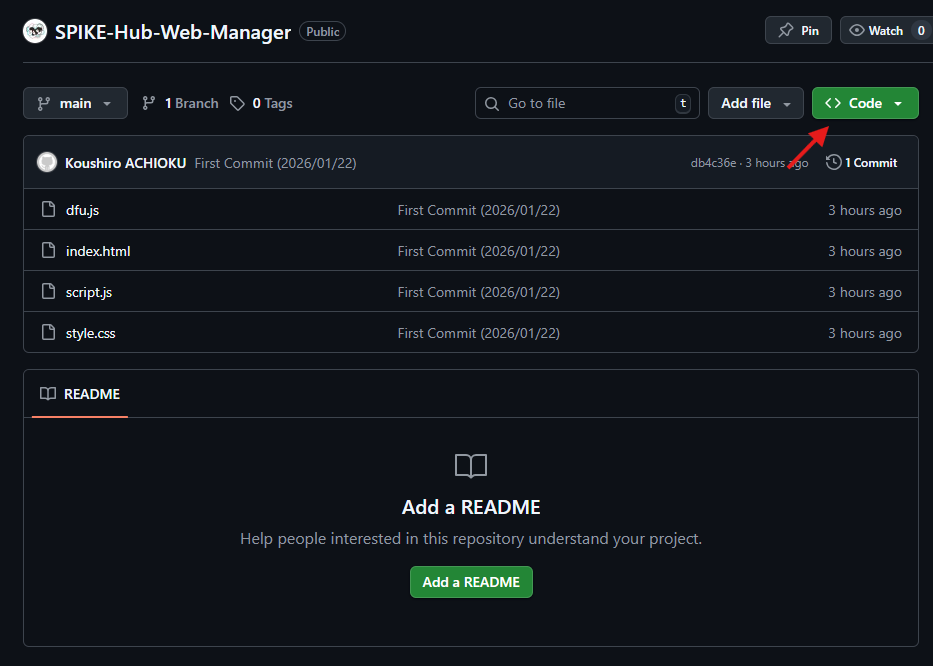
Task: Open the commit message in the dfu.js row
Action: click(x=478, y=210)
